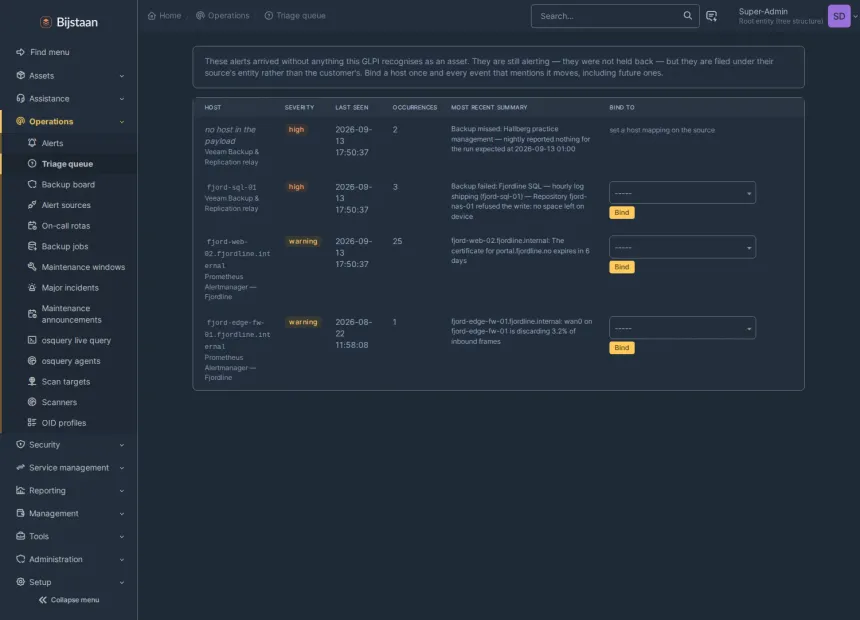Expand the Management menu chevron
Image resolution: width=860 pixels, height=620 pixels.
(122, 514)
